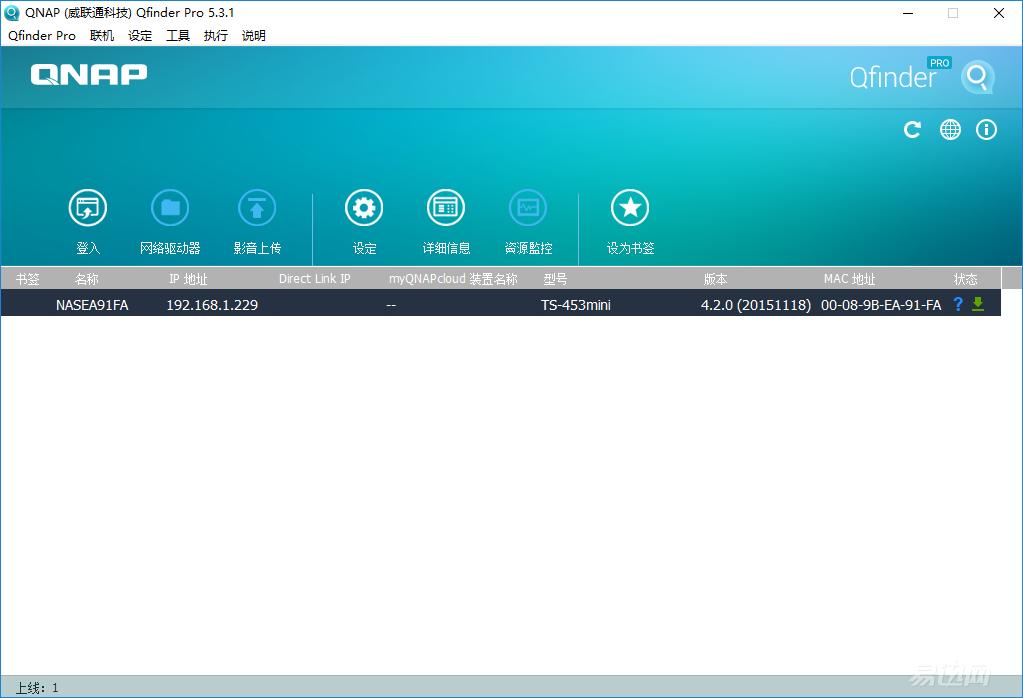Open the Qfinder Pro menu

tap(42, 36)
